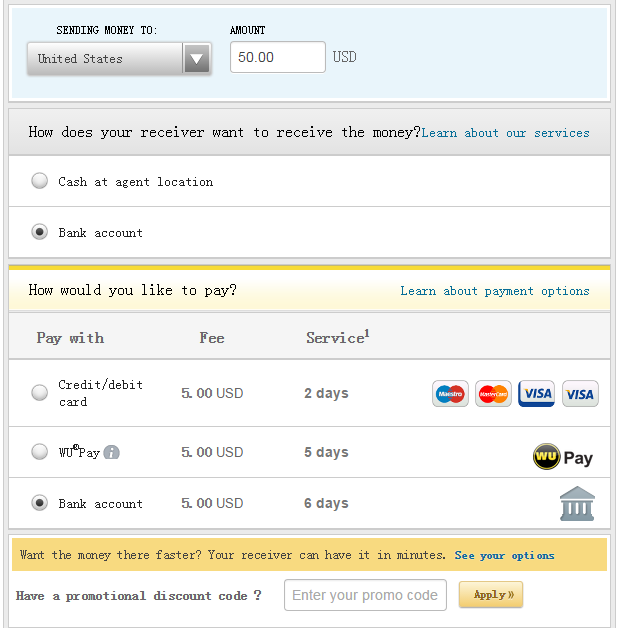This screenshot has width=627, height=628.
Task: Click the See your options link
Action: (x=504, y=555)
